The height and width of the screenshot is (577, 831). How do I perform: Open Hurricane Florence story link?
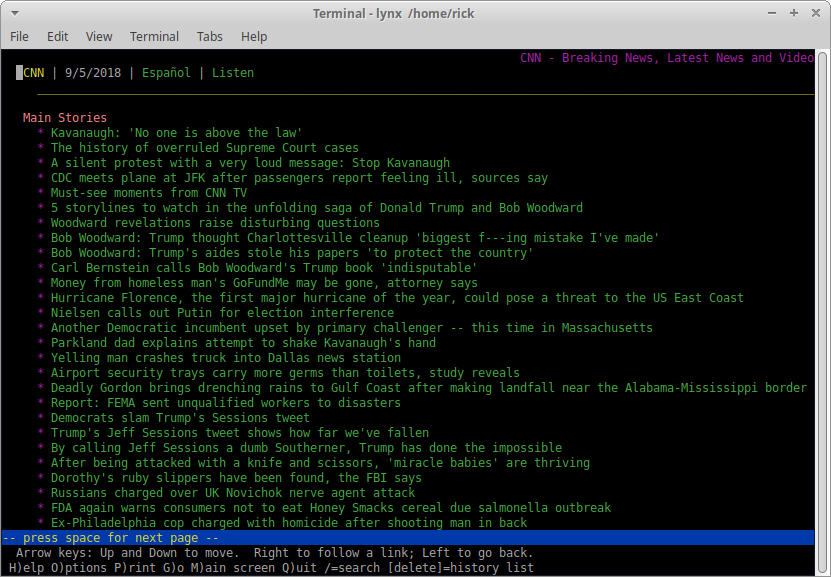[397, 298]
